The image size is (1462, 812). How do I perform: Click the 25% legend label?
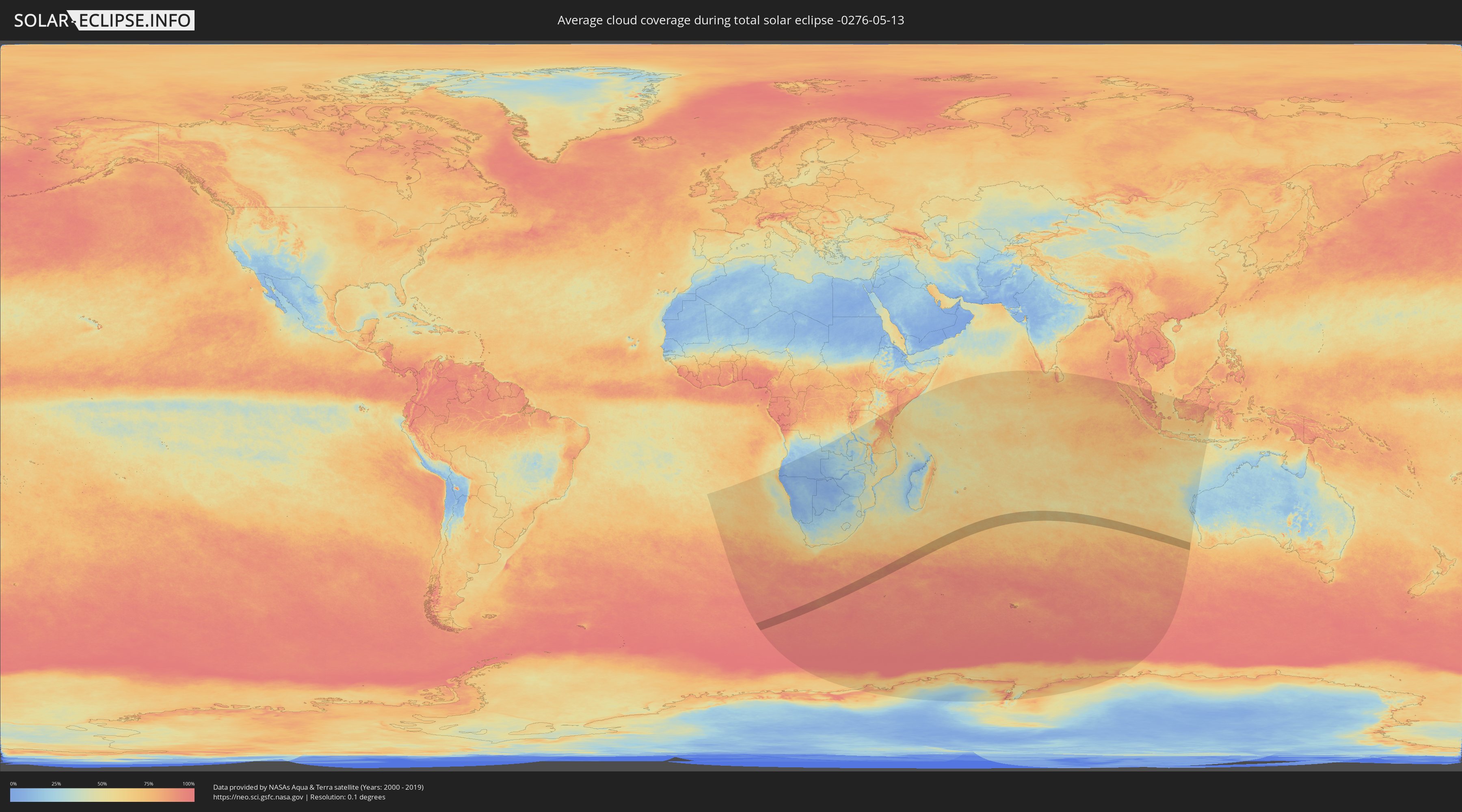click(56, 784)
